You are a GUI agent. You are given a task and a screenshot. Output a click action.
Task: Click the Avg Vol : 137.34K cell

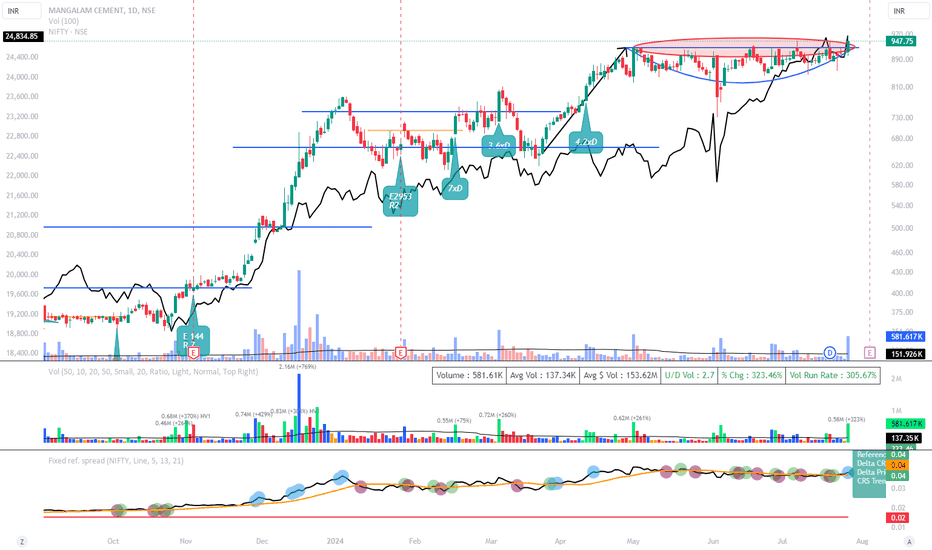pos(542,376)
